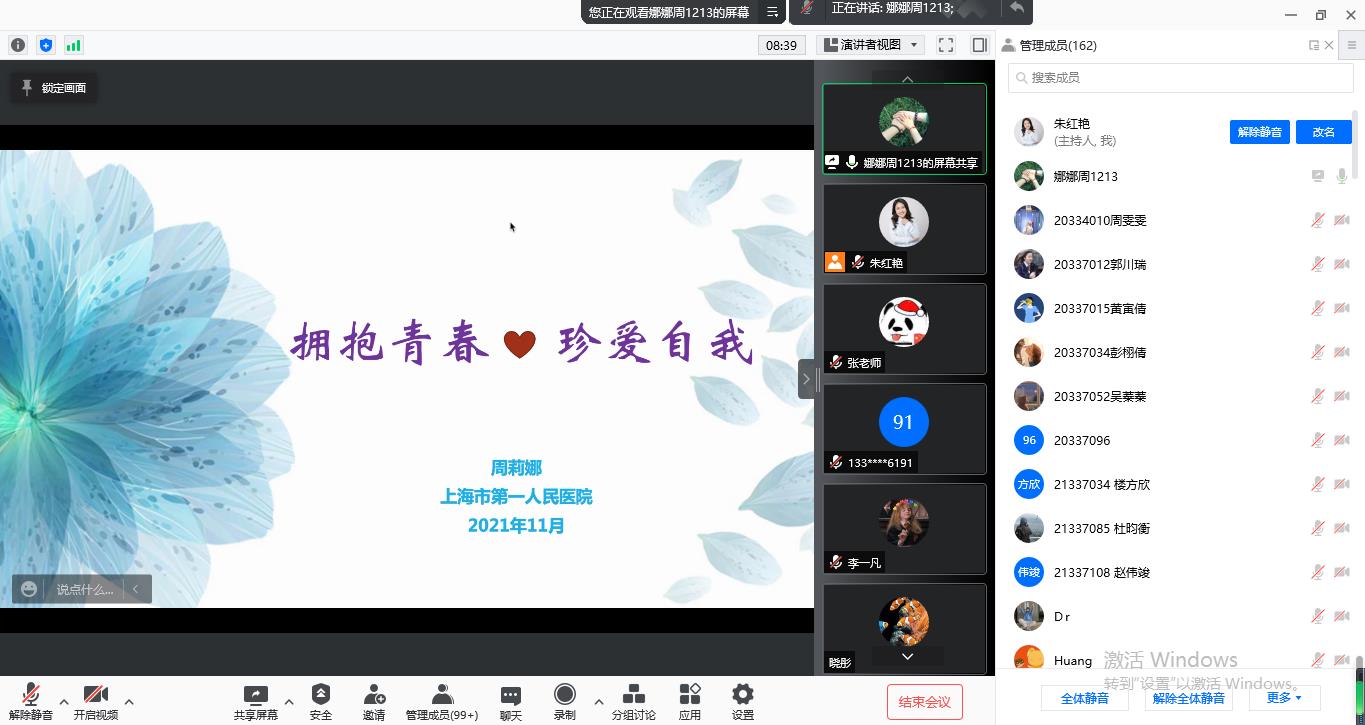Open the security (安全) shield icon
Screen dimensions: 1365x725
tap(320, 701)
